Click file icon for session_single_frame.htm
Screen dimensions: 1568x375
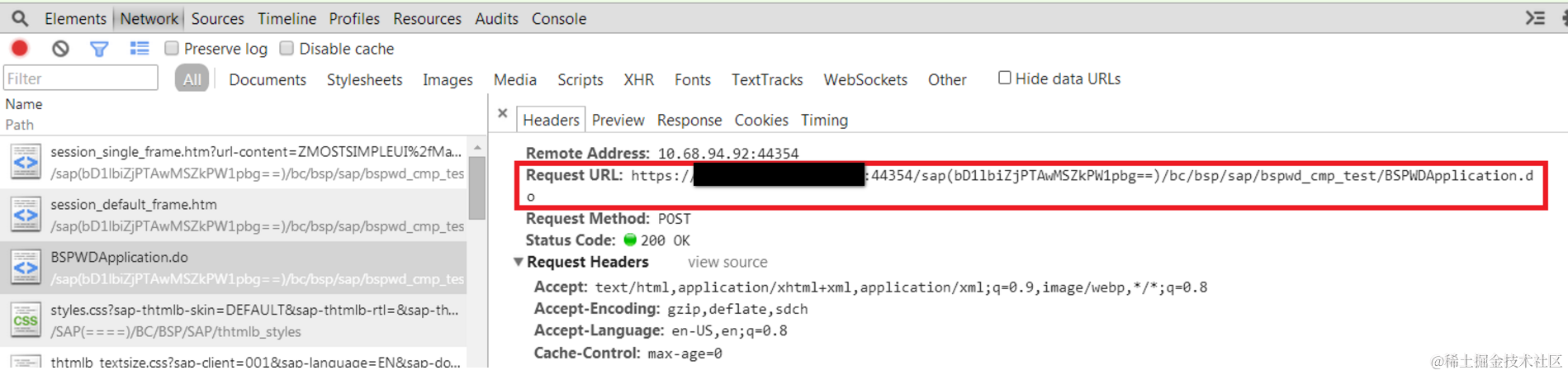click(x=26, y=162)
